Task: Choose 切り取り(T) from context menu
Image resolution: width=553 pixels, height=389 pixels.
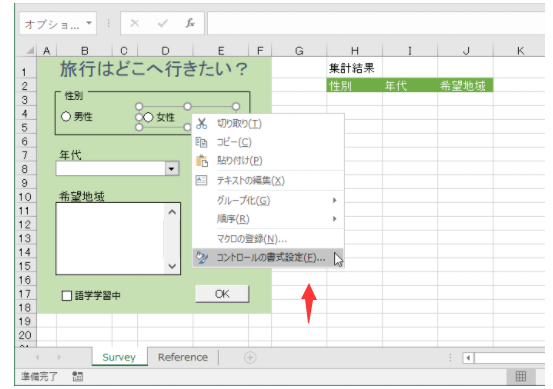Action: click(268, 123)
